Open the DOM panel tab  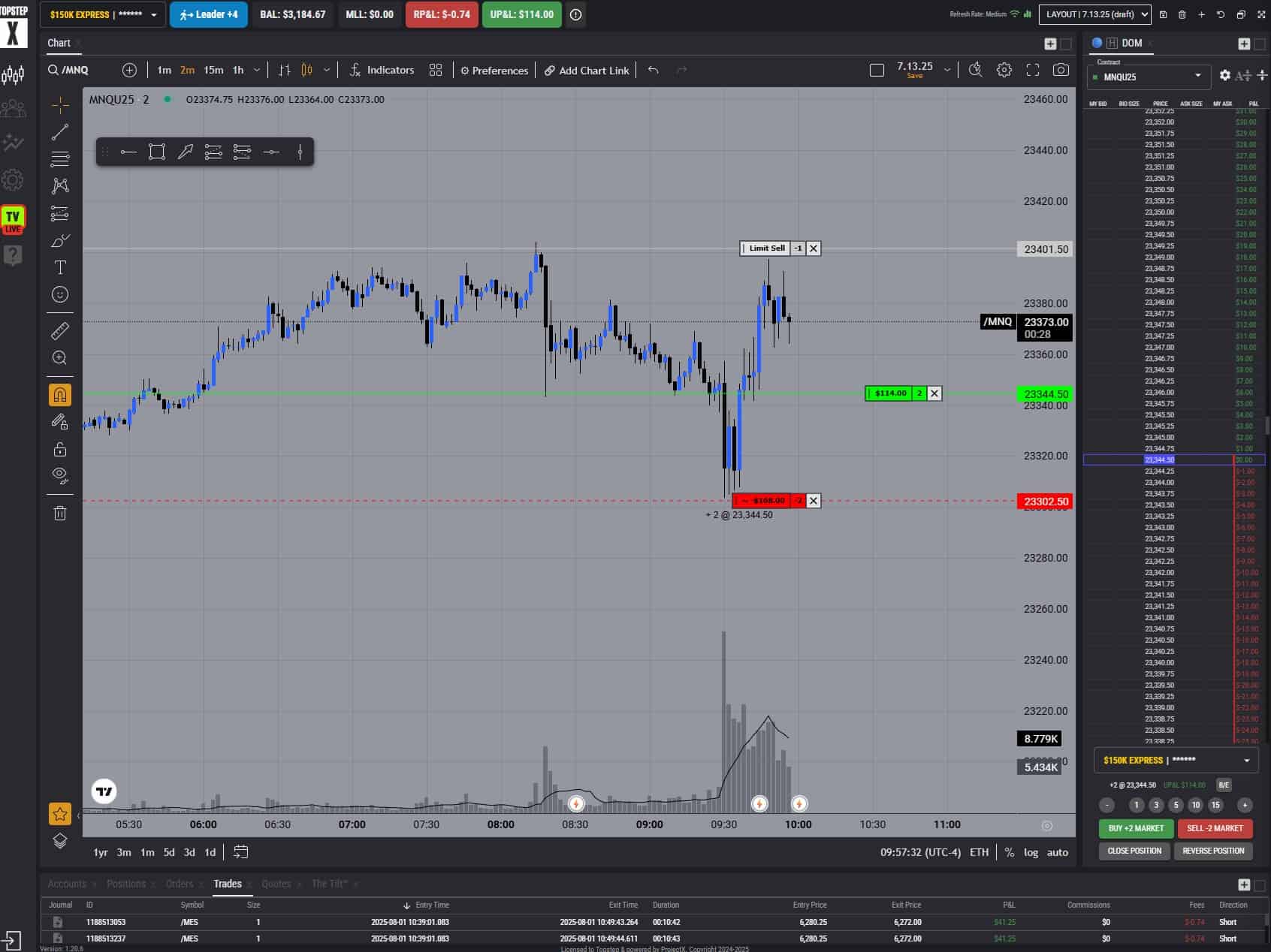coord(1131,43)
